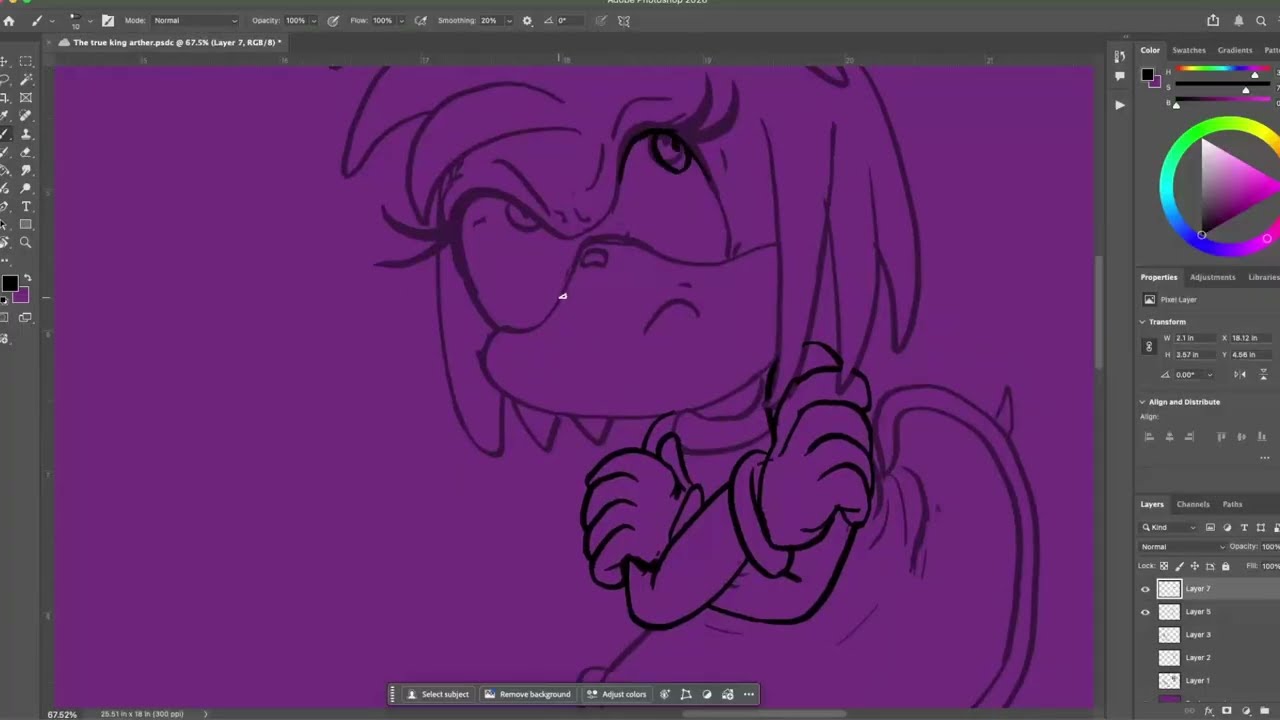The image size is (1280, 720).
Task: Go to the Photoshop Home screen icon
Action: click(x=9, y=20)
